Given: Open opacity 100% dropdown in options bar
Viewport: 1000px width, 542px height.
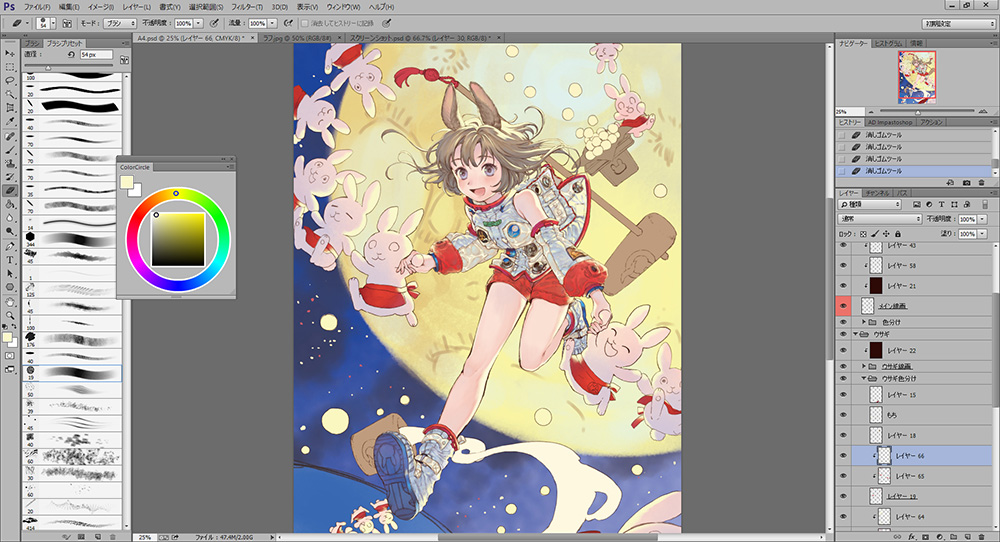Looking at the screenshot, I should 198,23.
